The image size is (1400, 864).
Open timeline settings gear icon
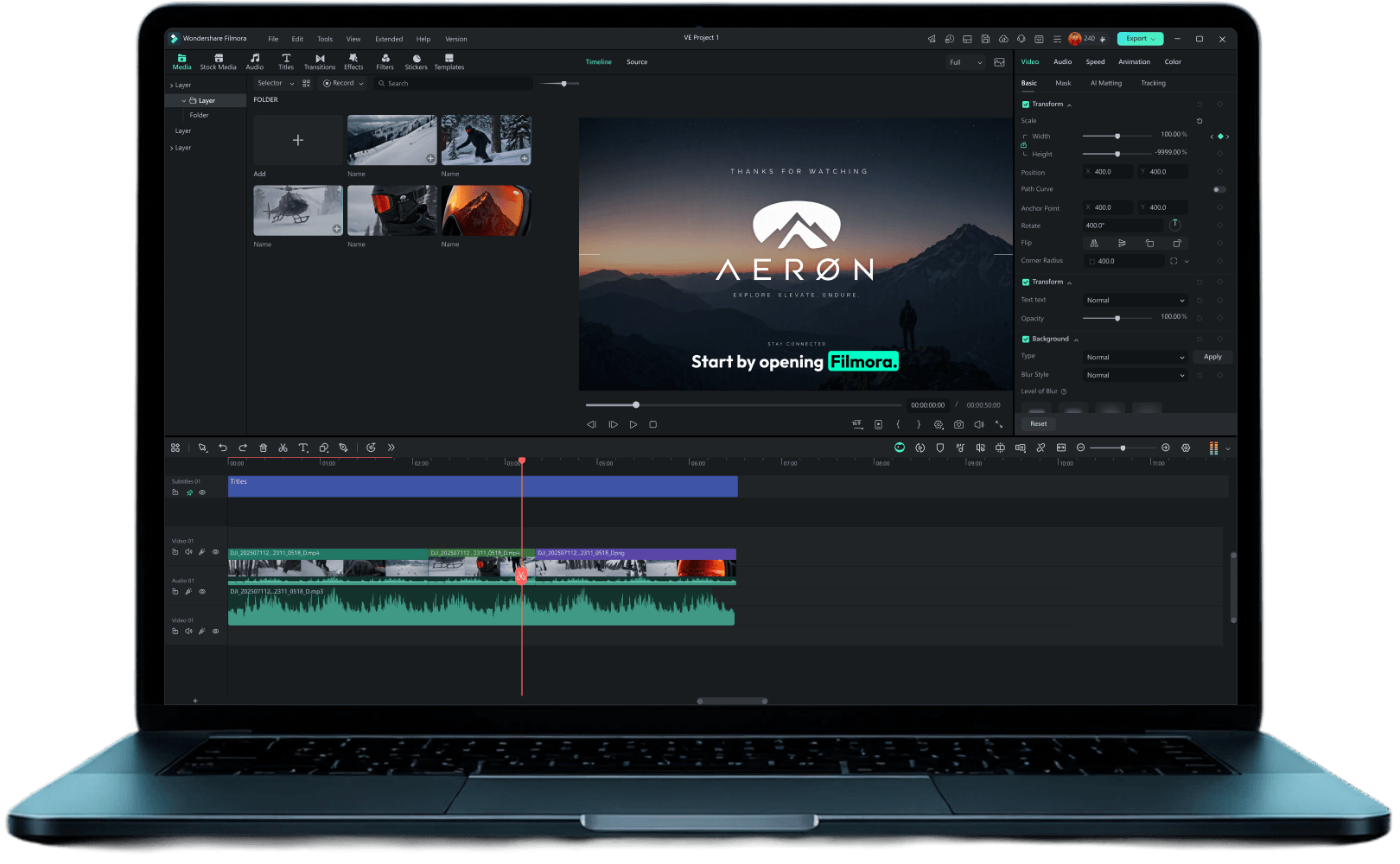[1186, 448]
